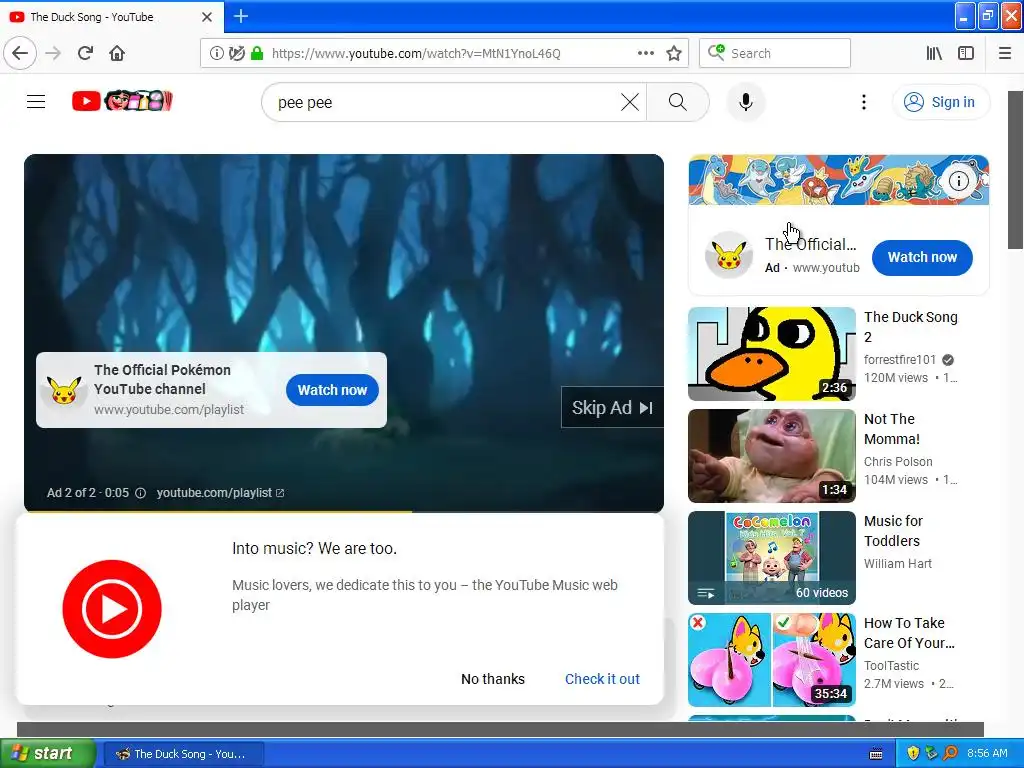Open the Firefox Library icon

pyautogui.click(x=934, y=53)
